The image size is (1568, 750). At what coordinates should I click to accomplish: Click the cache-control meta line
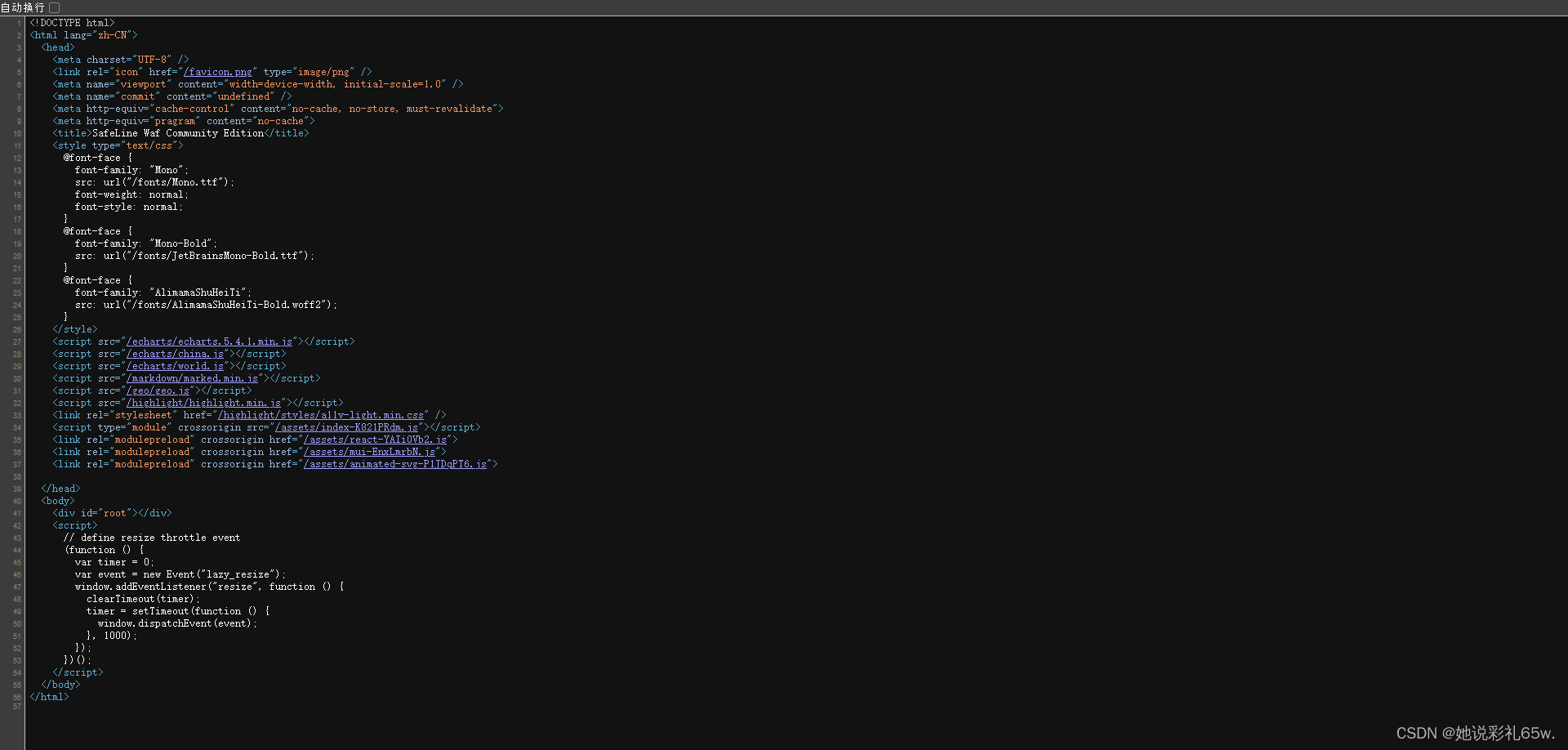[278, 109]
